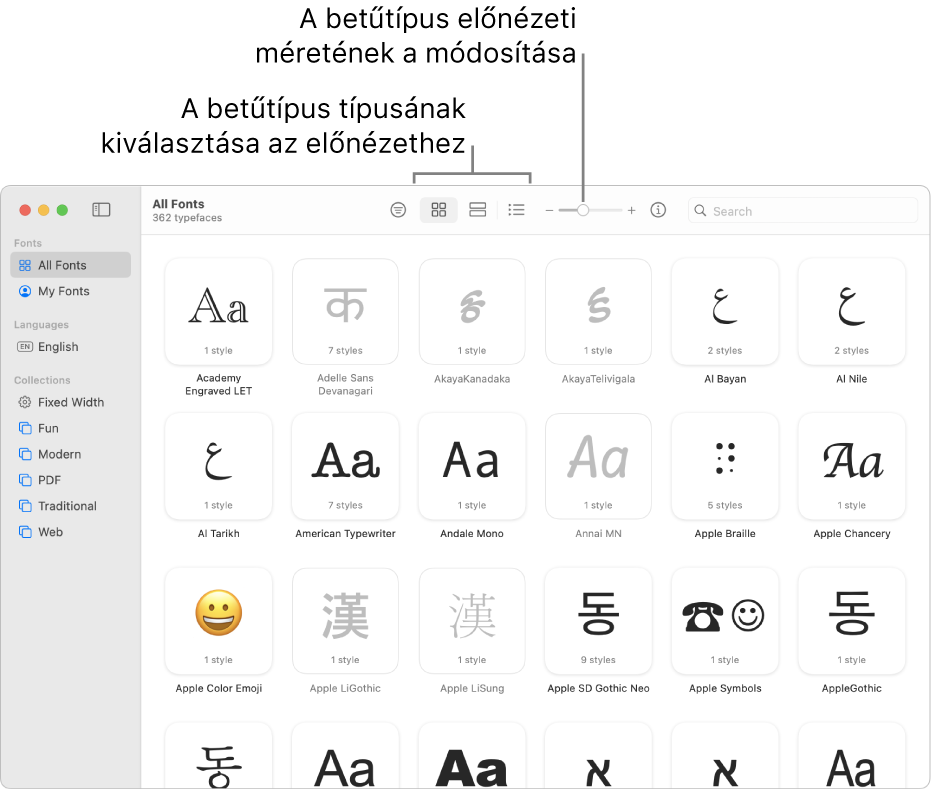Open the filter options icon
The image size is (934, 790).
pos(398,210)
